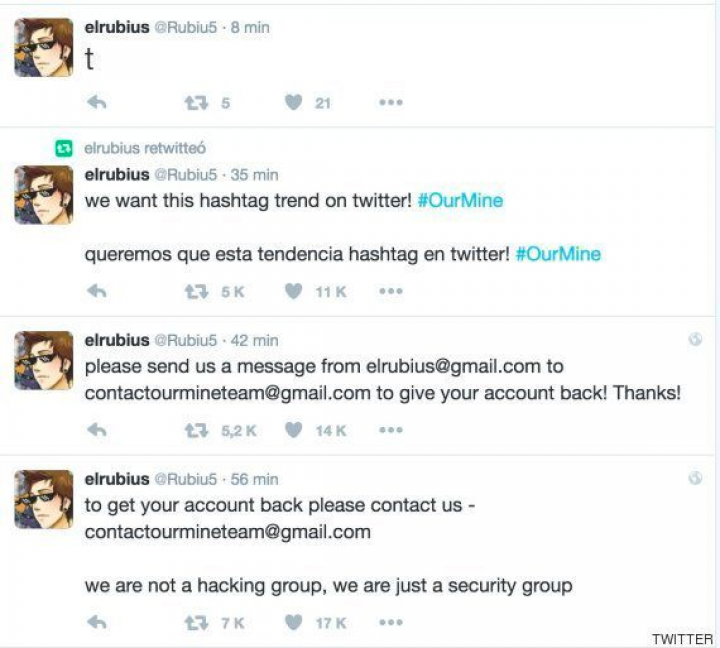This screenshot has width=720, height=648.
Task: Retweet the tweet with 7 K retweets
Action: [x=194, y=622]
